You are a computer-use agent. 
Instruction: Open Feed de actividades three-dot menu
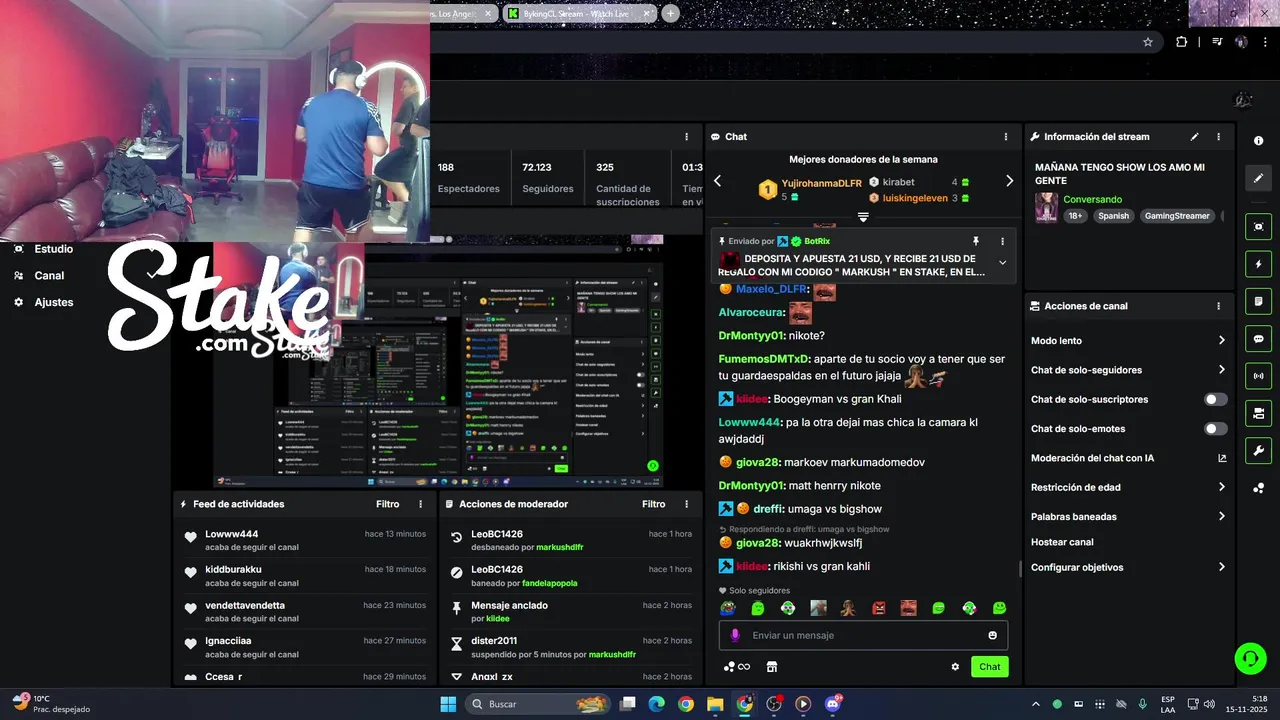pyautogui.click(x=420, y=504)
